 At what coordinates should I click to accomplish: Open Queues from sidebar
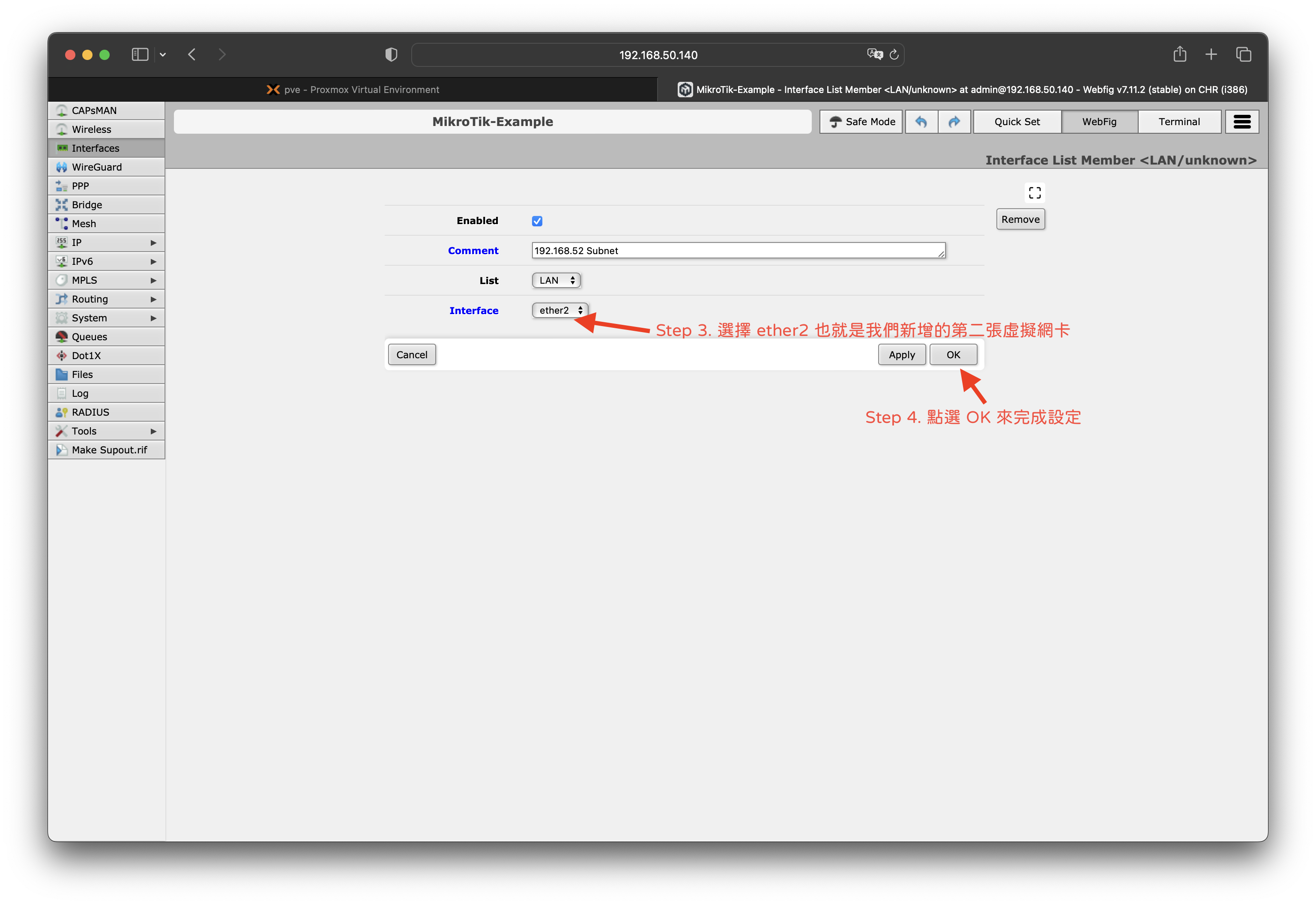pyautogui.click(x=89, y=337)
